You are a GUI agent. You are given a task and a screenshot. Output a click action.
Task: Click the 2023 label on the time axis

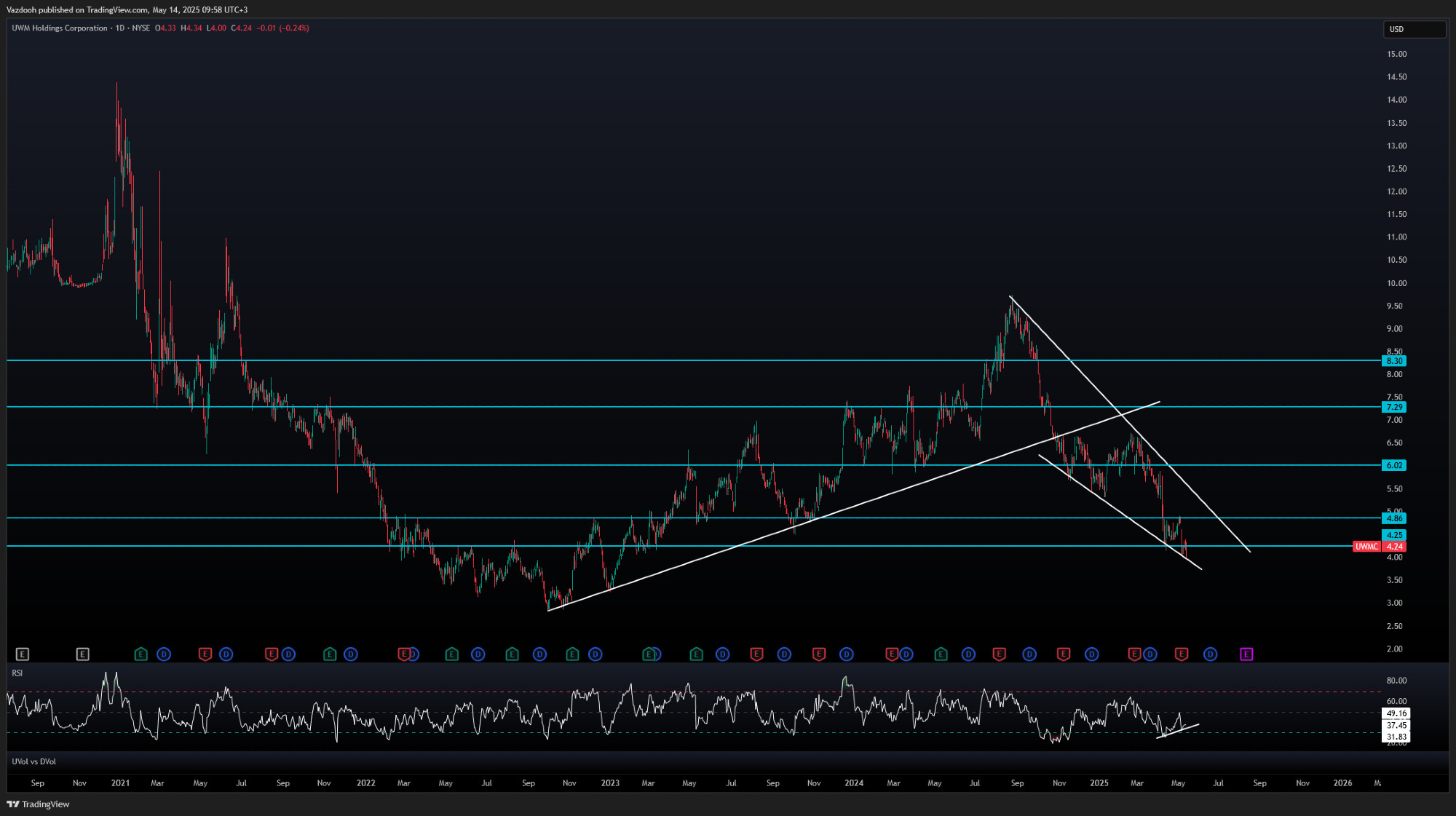(610, 783)
